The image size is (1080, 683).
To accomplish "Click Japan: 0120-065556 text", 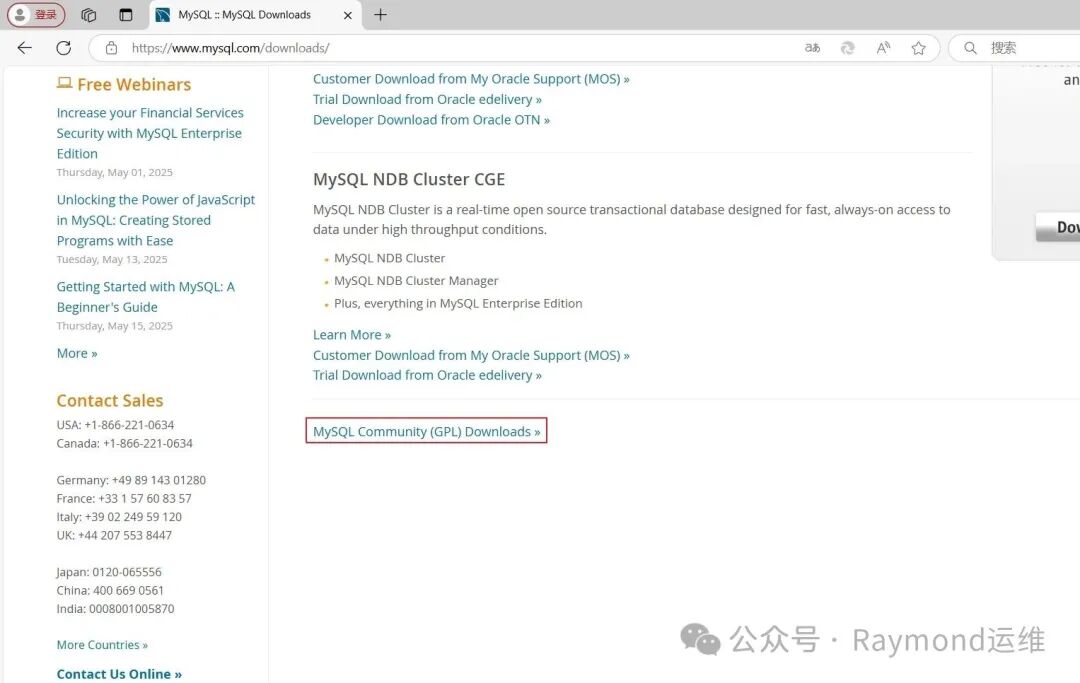I will click(109, 572).
